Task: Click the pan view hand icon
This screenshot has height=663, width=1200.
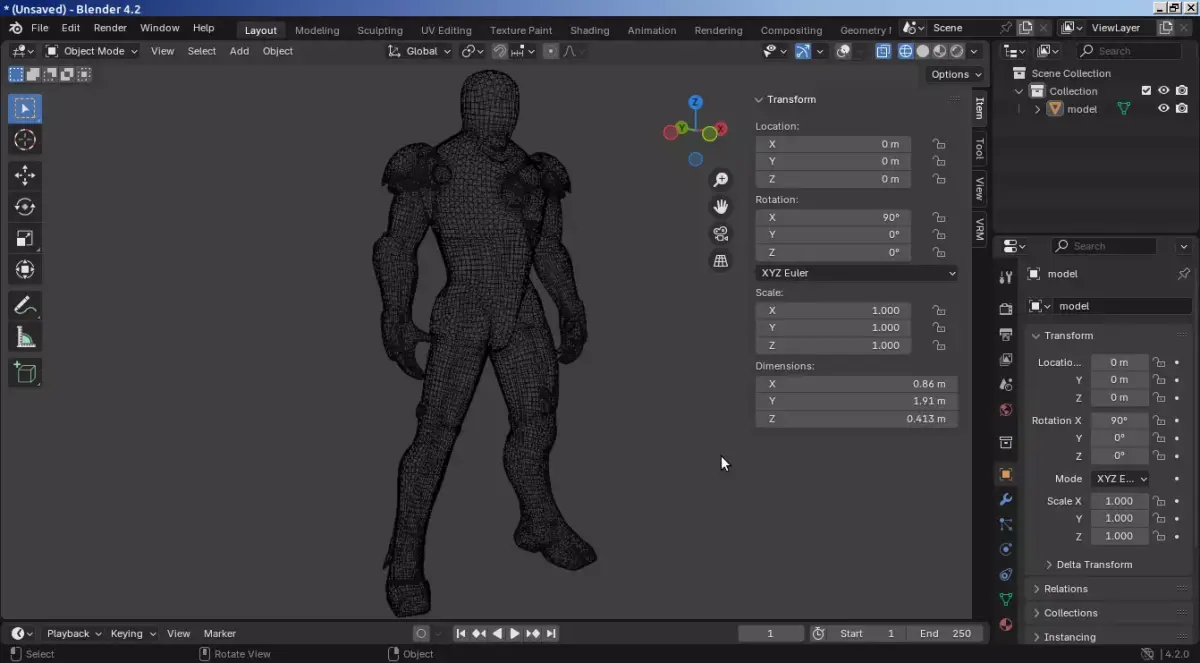Action: click(720, 207)
